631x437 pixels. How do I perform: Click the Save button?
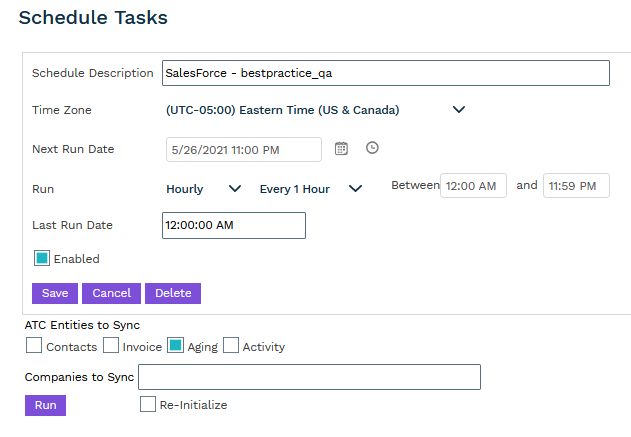[55, 293]
